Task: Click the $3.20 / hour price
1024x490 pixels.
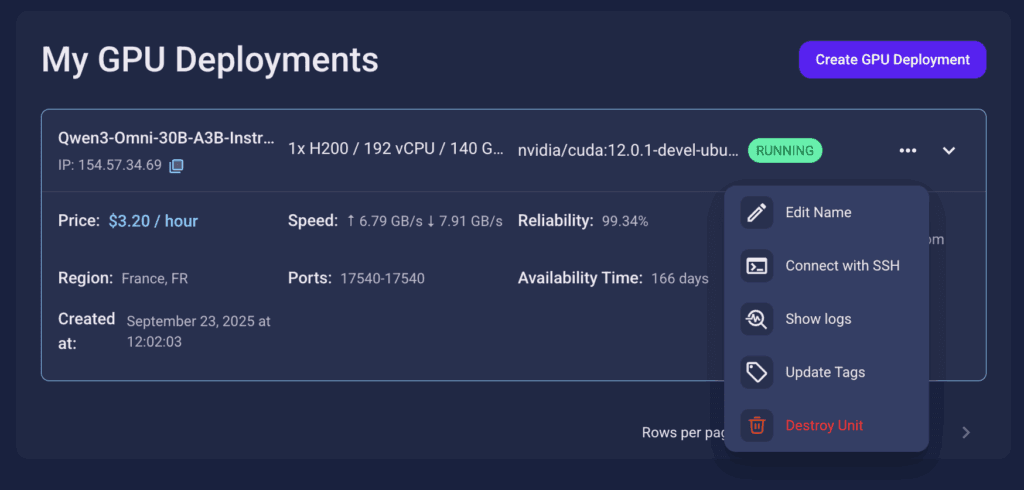Action: 153,221
